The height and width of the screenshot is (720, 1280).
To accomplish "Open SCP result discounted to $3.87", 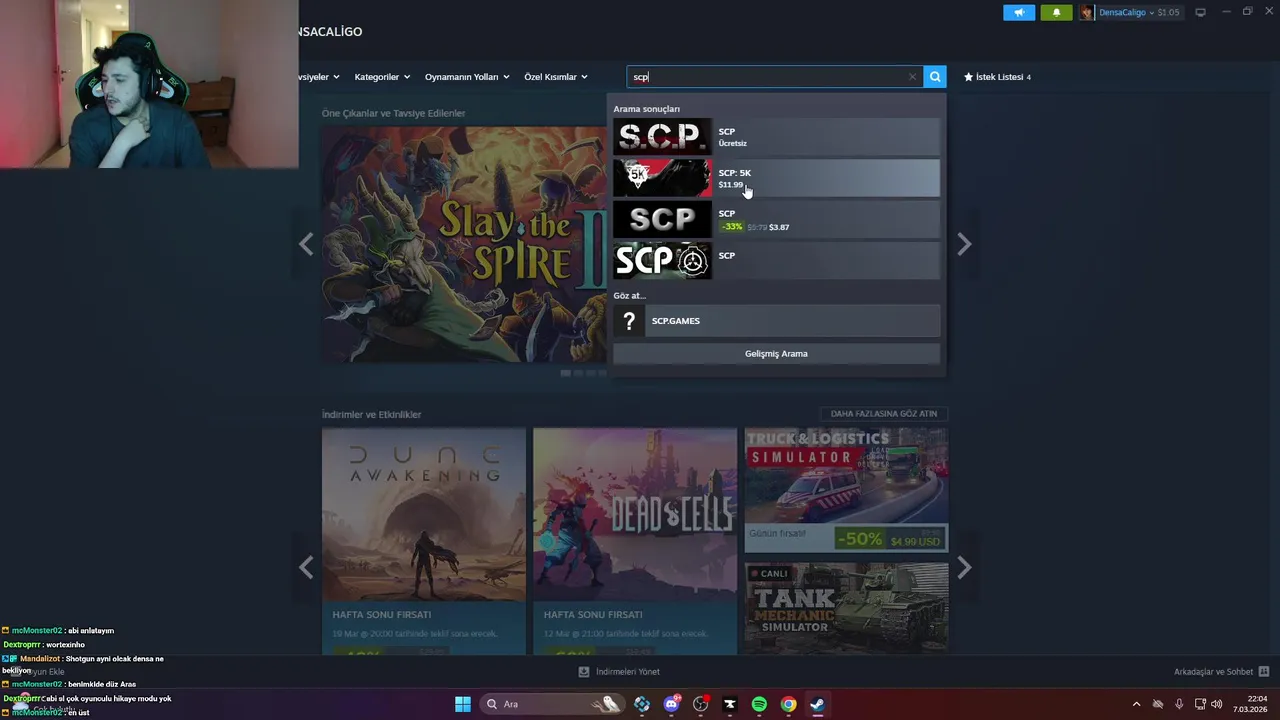I will (776, 220).
